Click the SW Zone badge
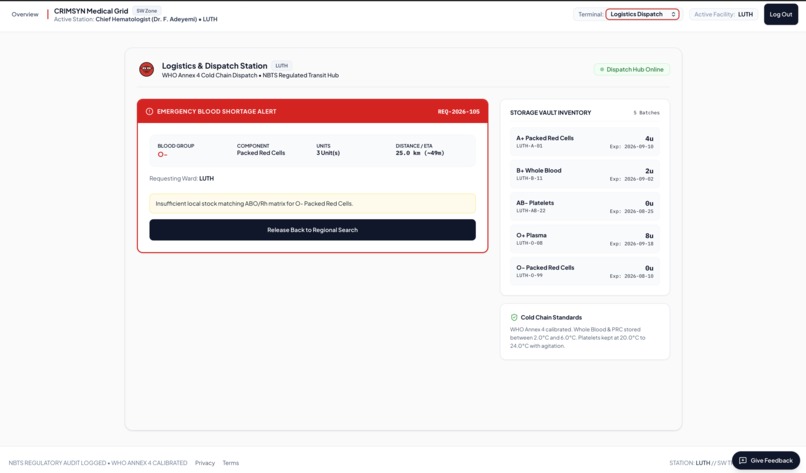The width and height of the screenshot is (806, 473). coord(146,11)
